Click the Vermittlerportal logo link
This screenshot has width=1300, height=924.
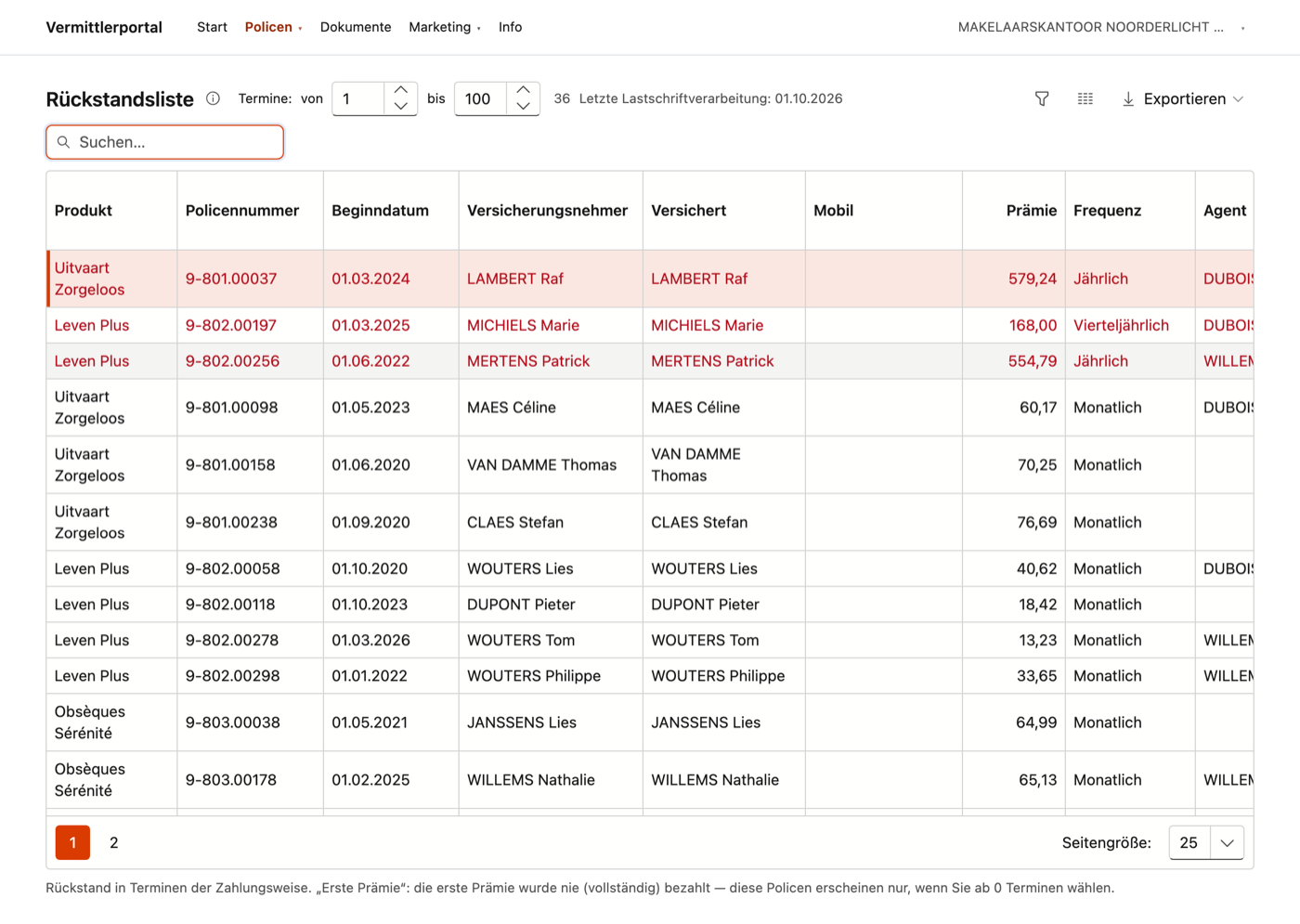(x=104, y=27)
